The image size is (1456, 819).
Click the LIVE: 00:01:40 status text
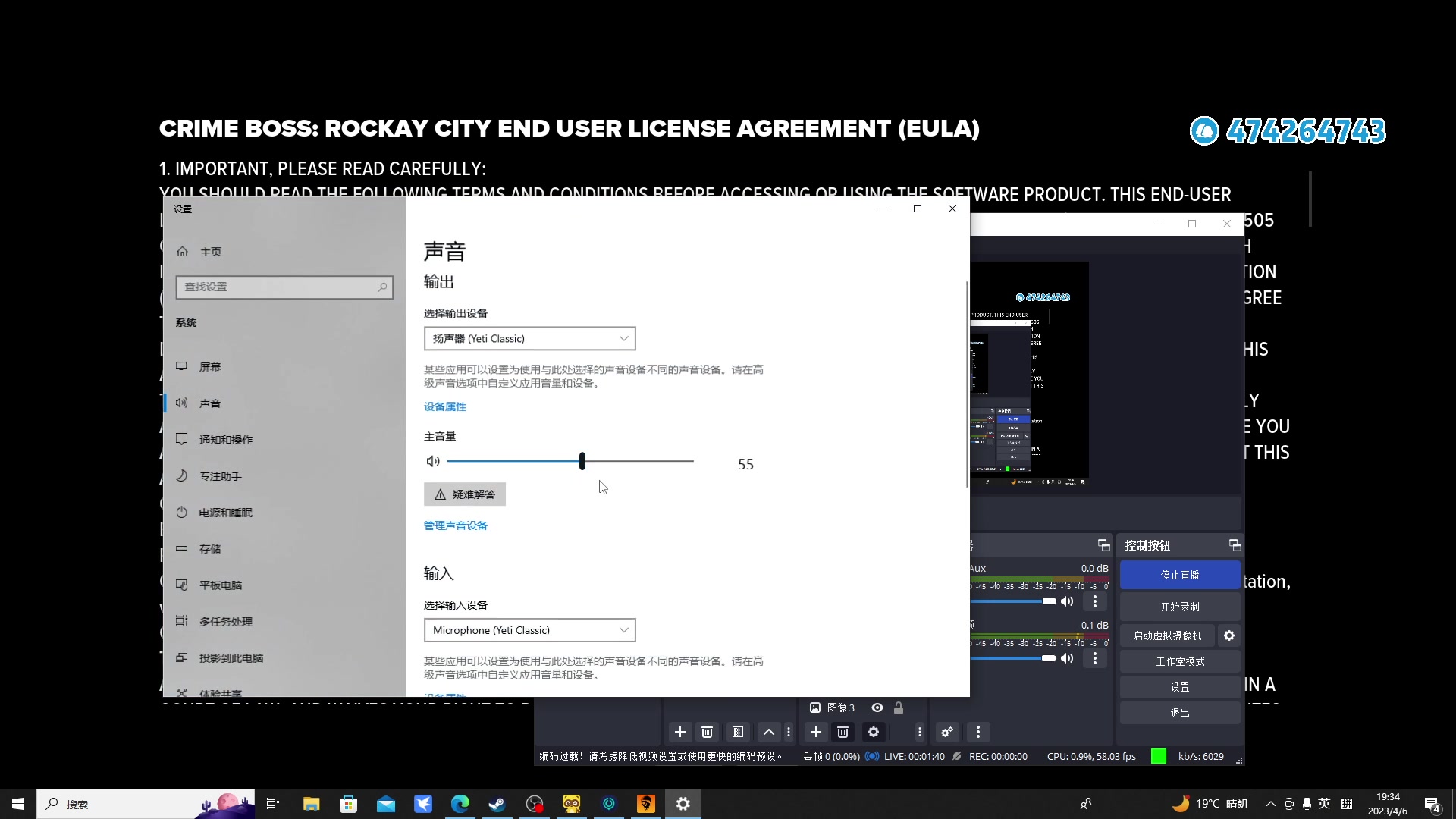pyautogui.click(x=915, y=756)
